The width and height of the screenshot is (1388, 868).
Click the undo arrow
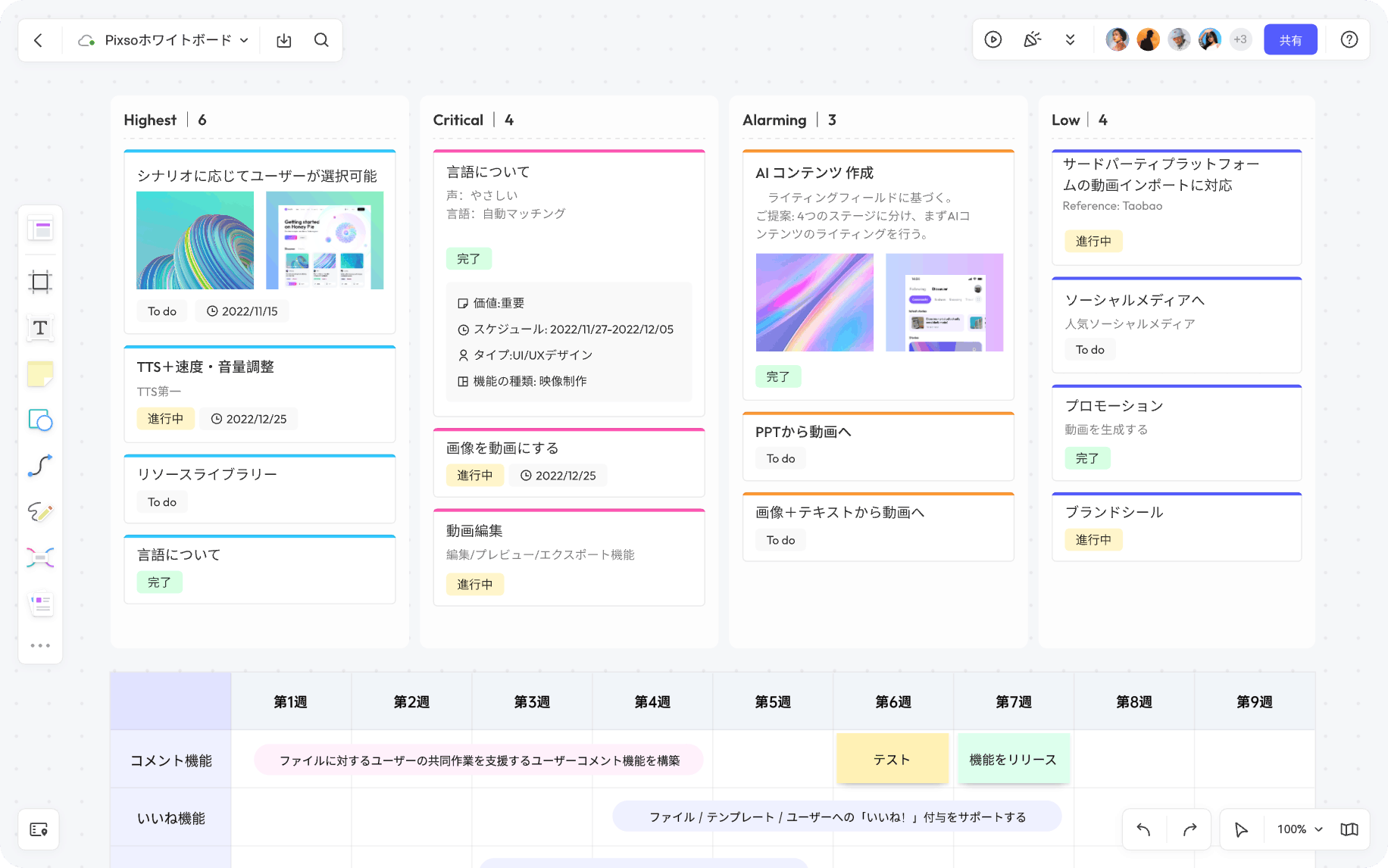coord(1144,829)
